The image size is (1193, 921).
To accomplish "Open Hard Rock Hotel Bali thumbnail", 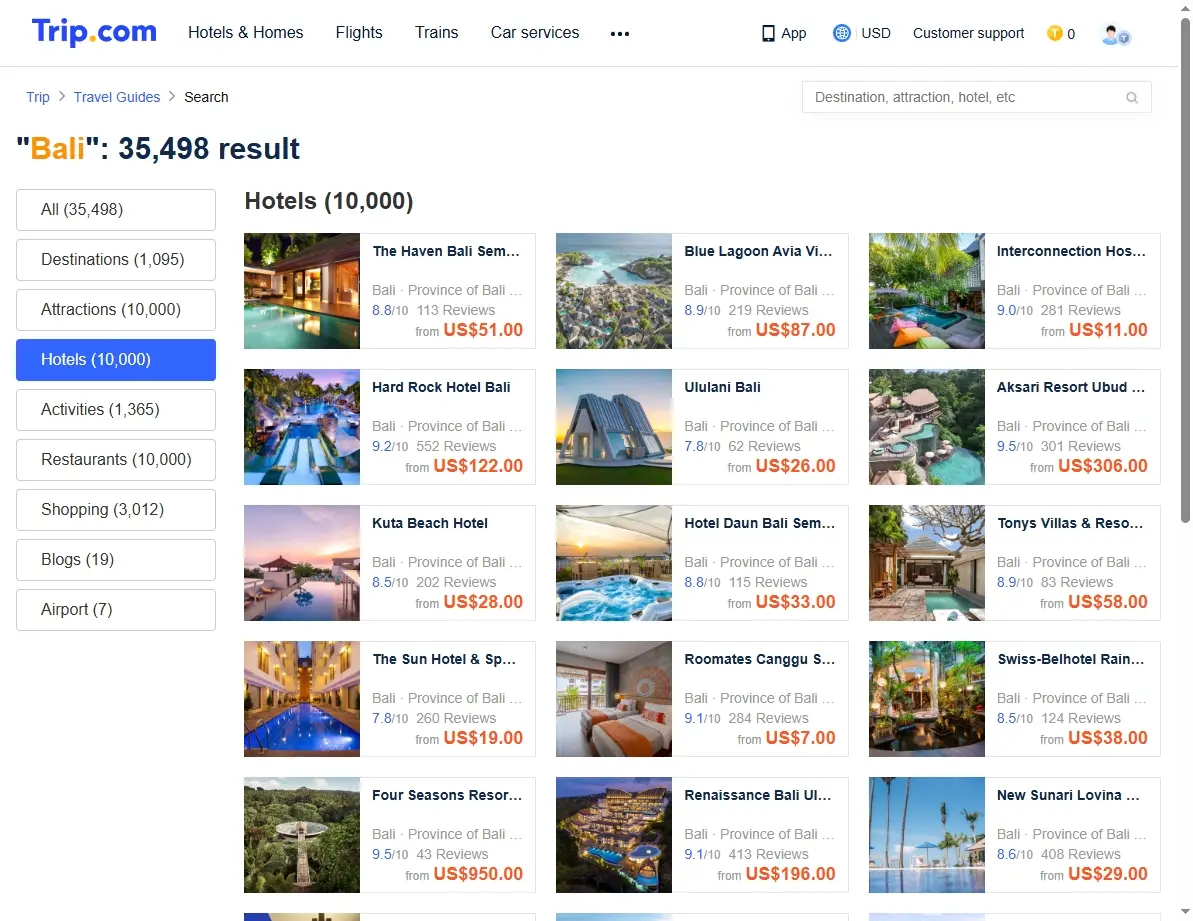I will coord(302,427).
